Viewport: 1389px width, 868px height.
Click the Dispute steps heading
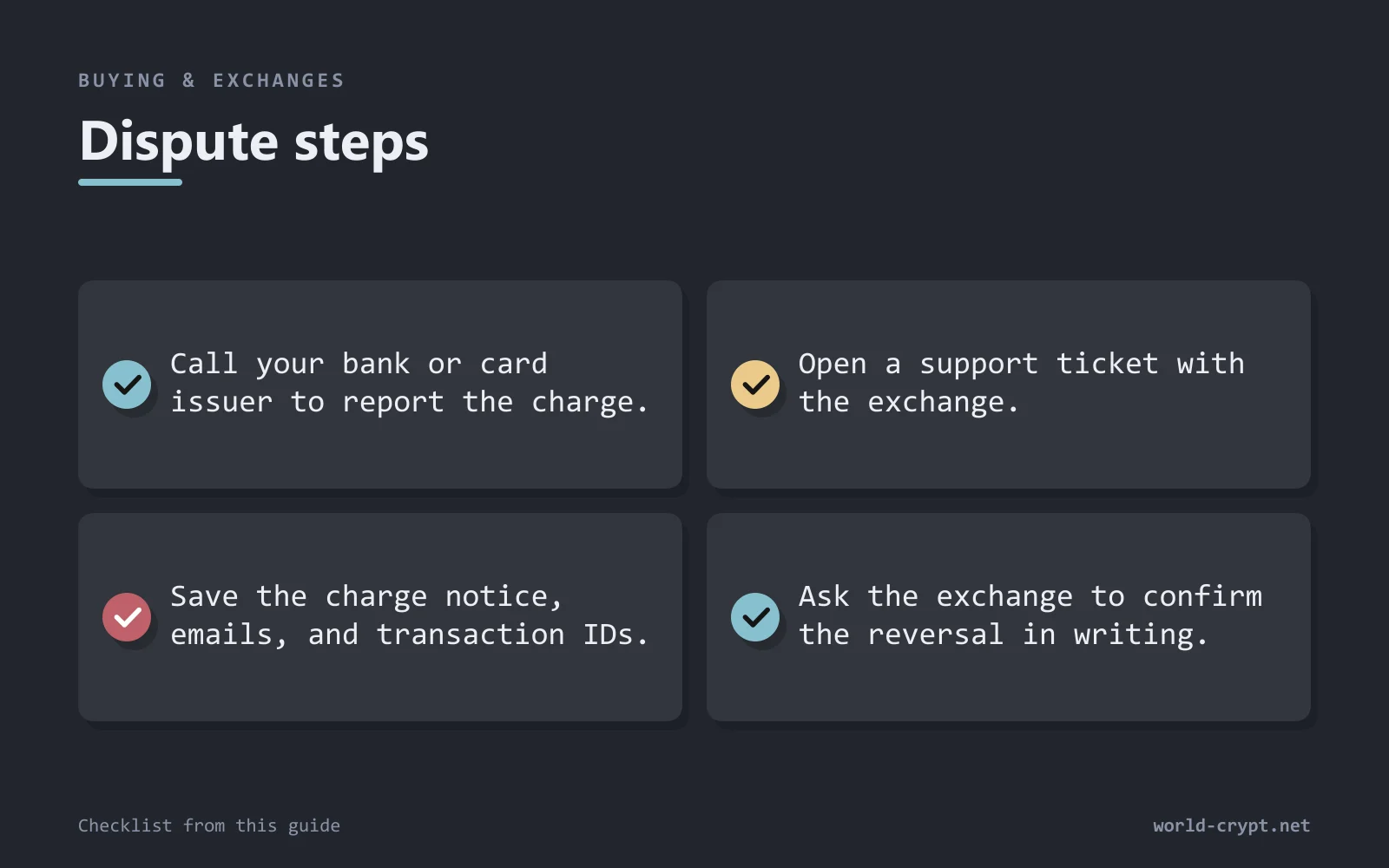(253, 142)
